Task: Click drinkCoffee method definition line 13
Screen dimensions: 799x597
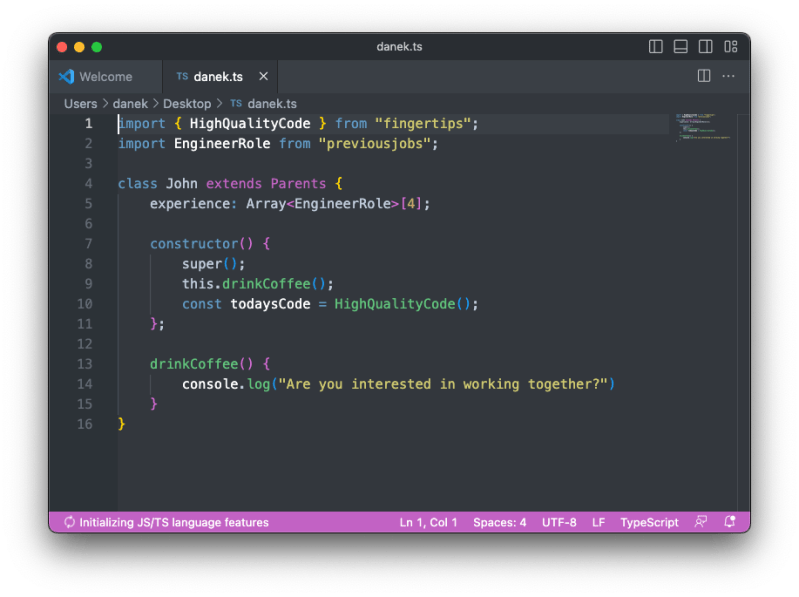Action: coord(194,364)
